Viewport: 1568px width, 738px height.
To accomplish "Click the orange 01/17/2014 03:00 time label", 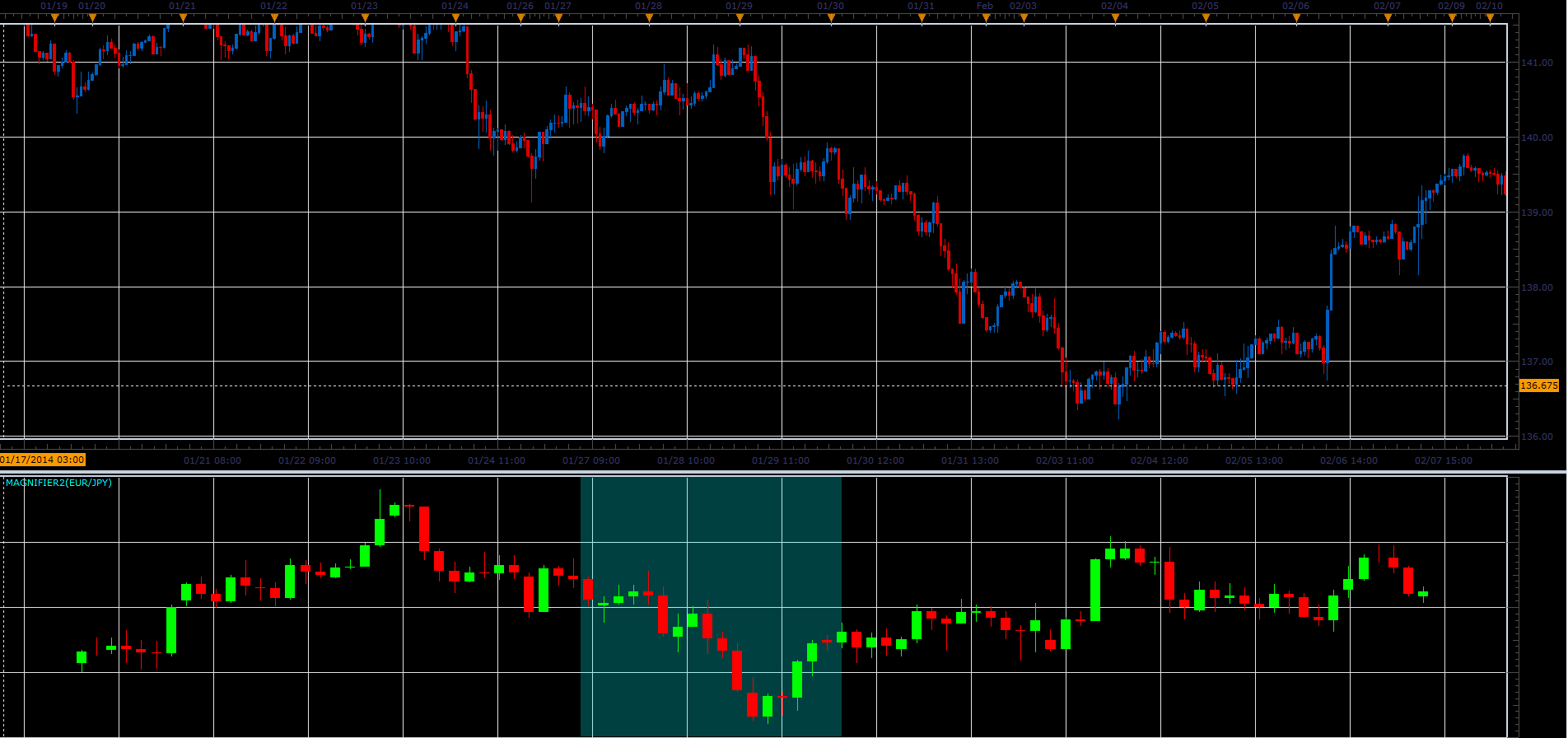I will pos(43,460).
